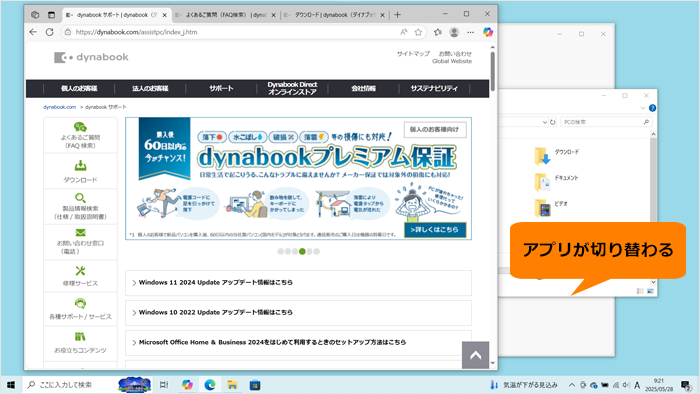The height and width of the screenshot is (394, 700).
Task: Open the clock and date display
Action: pos(659,385)
